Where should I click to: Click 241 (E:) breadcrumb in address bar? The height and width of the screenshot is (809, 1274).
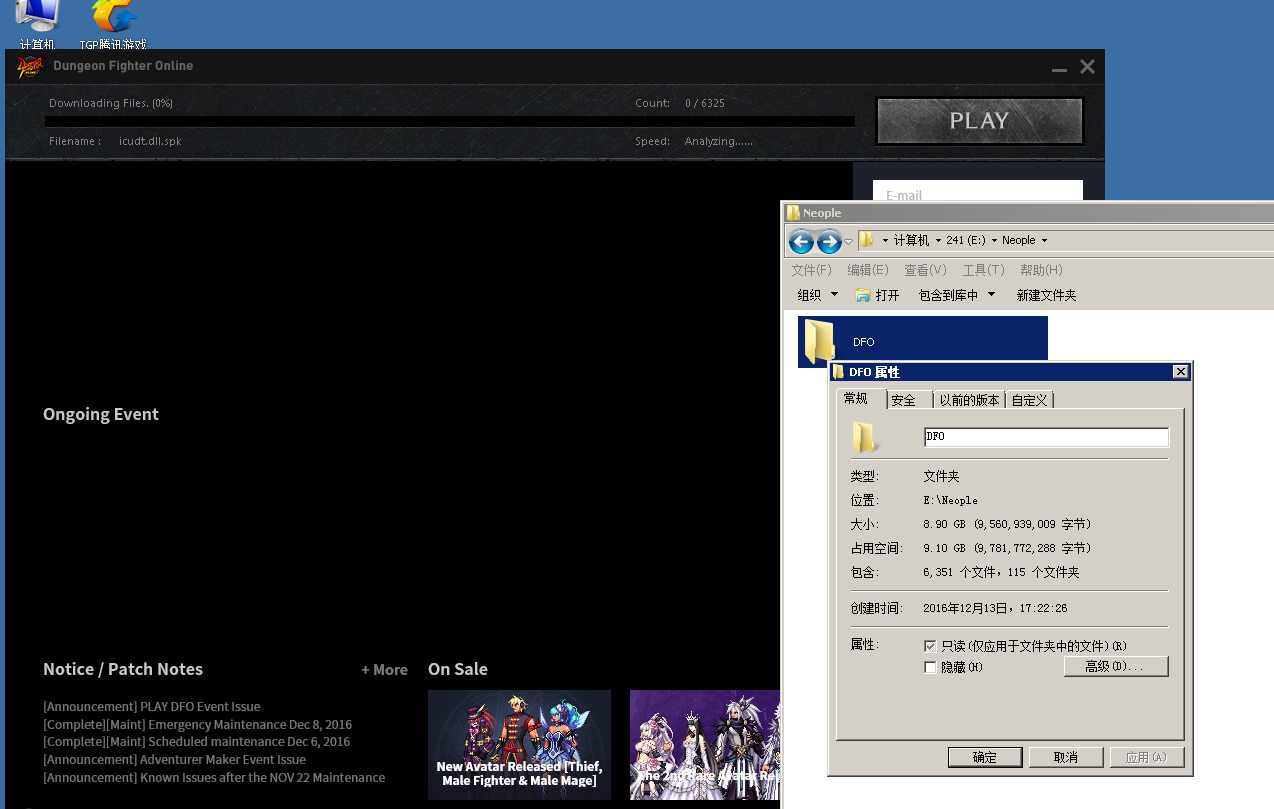[966, 240]
